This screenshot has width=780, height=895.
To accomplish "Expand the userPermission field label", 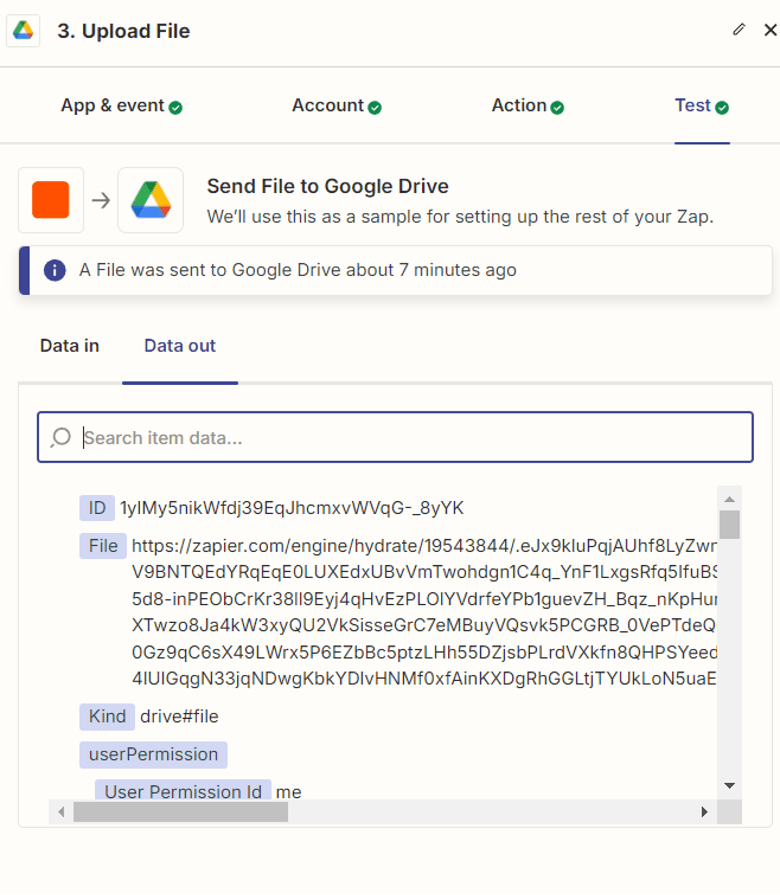I will pyautogui.click(x=153, y=754).
